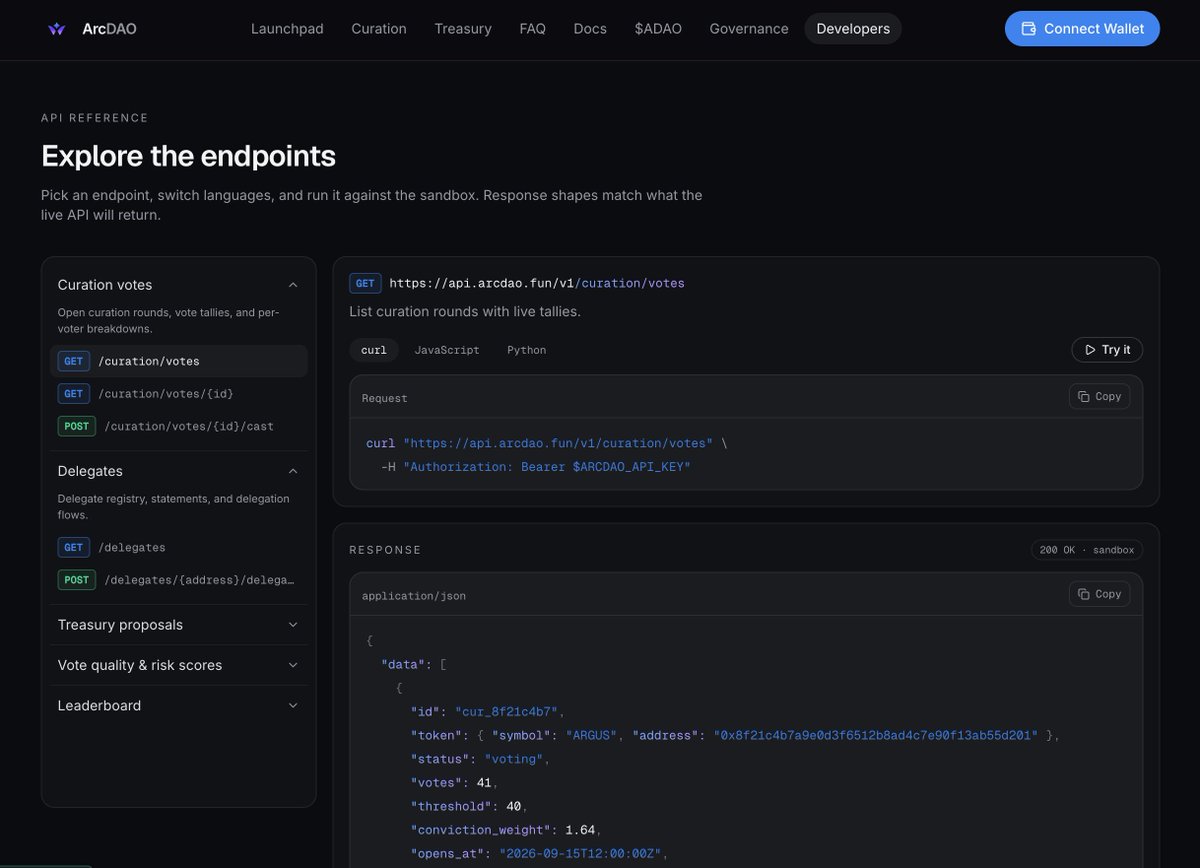This screenshot has width=1200, height=868.
Task: Click the "voting" status value
Action: tap(514, 760)
